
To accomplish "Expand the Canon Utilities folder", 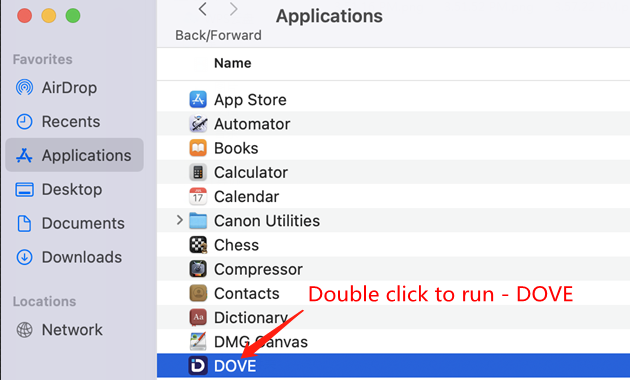I will [180, 220].
